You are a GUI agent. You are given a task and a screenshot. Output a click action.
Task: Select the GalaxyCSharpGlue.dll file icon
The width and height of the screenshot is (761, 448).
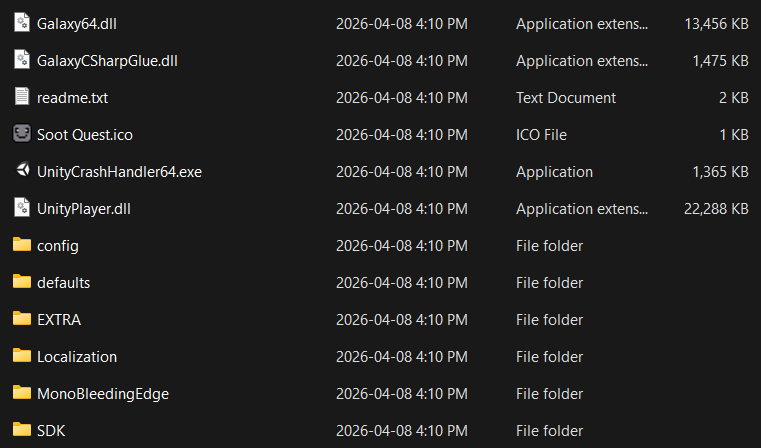click(22, 60)
